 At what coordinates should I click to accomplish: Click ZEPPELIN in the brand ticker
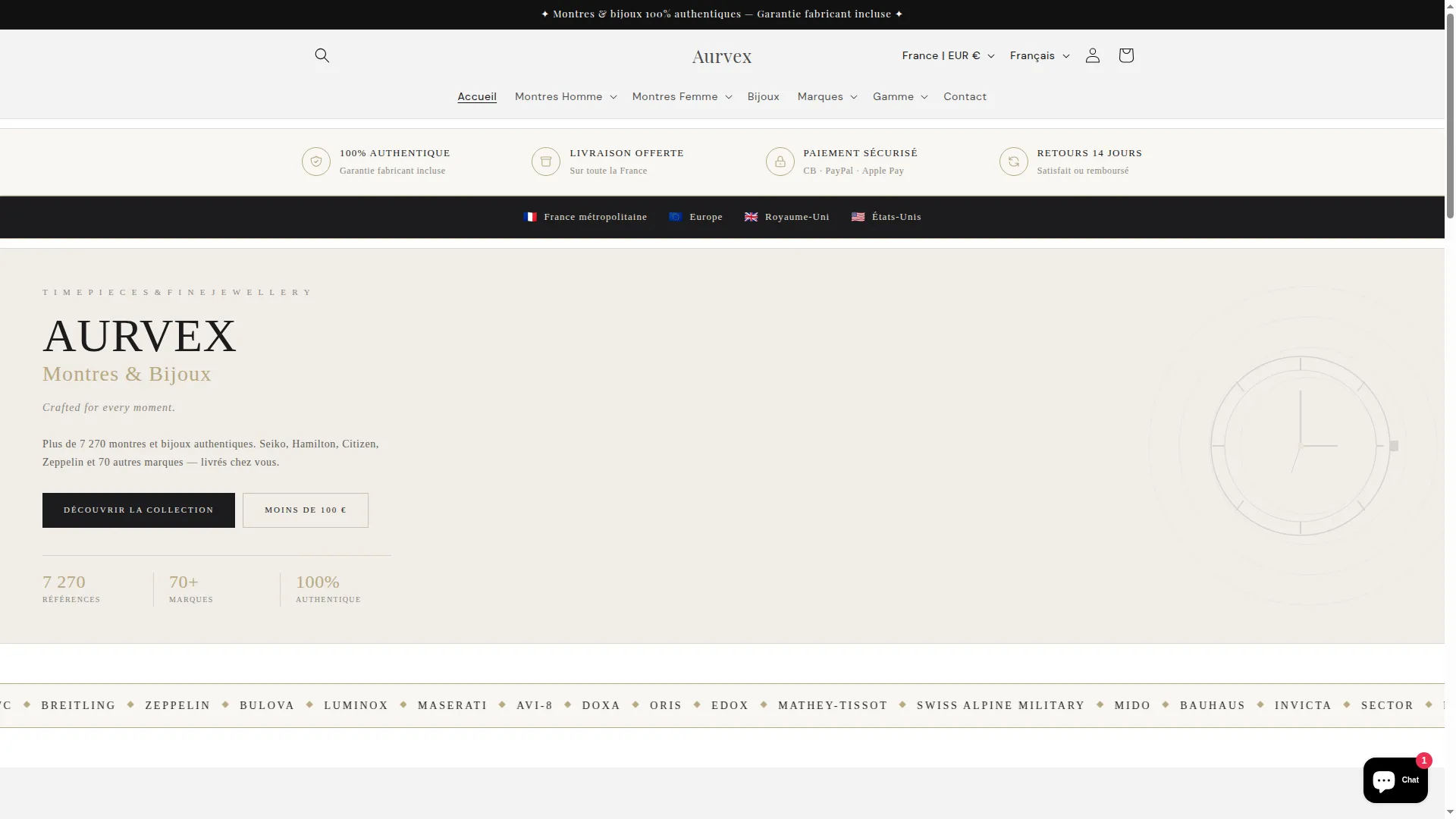point(177,705)
